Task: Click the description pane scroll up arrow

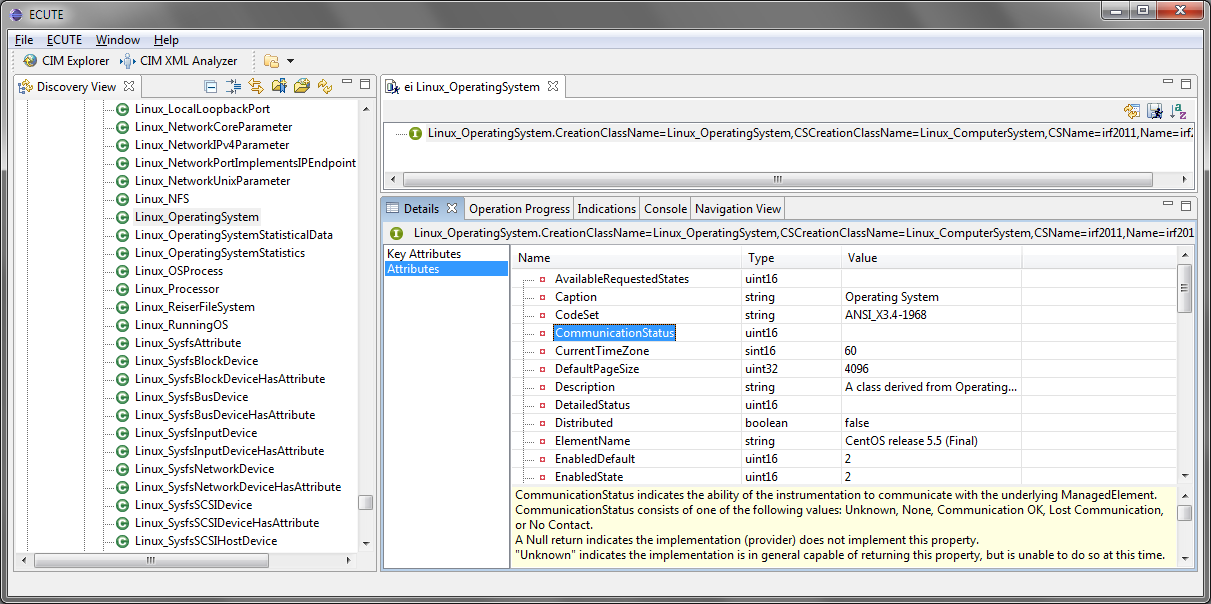Action: pos(1185,494)
